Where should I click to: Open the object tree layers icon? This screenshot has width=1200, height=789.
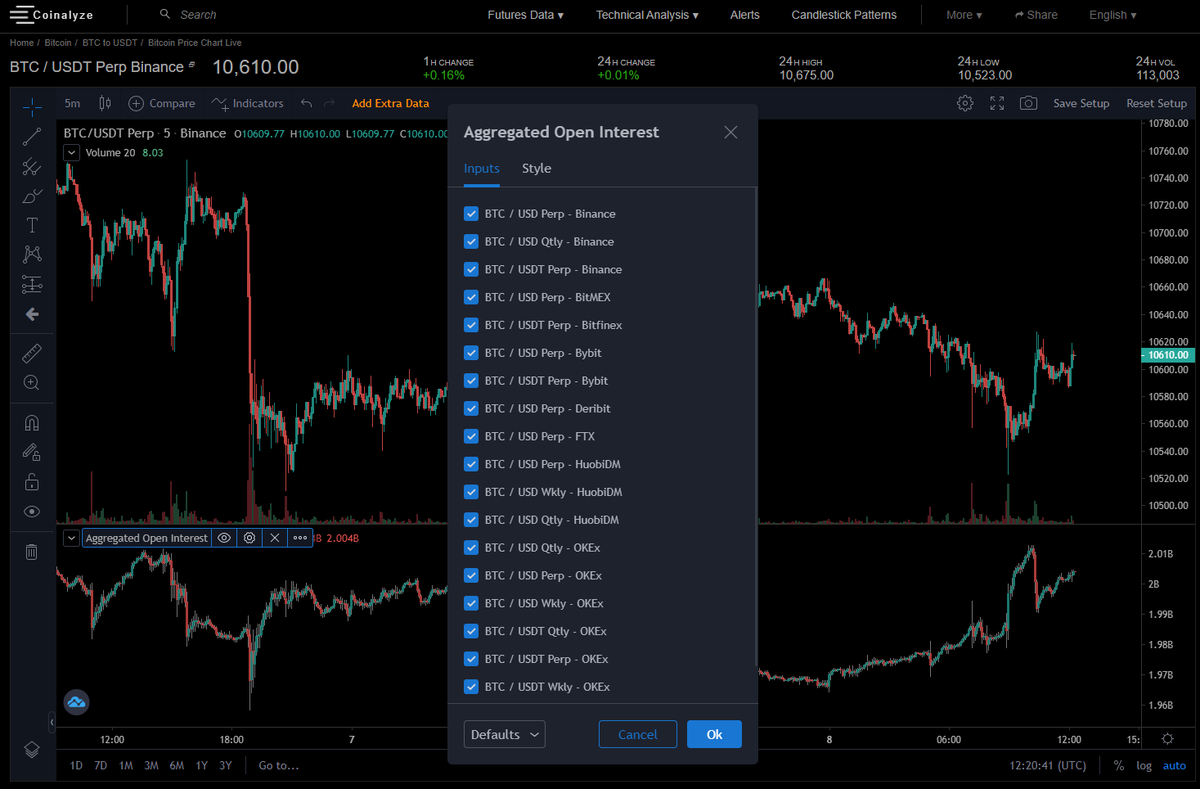click(32, 749)
